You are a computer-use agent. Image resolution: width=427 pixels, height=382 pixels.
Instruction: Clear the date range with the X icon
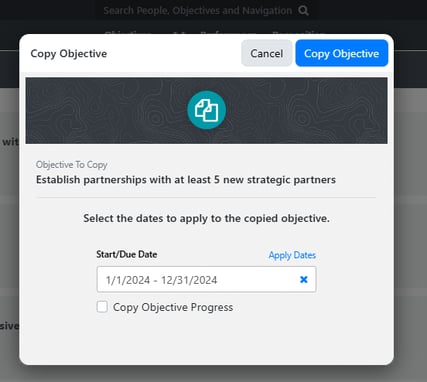point(304,279)
